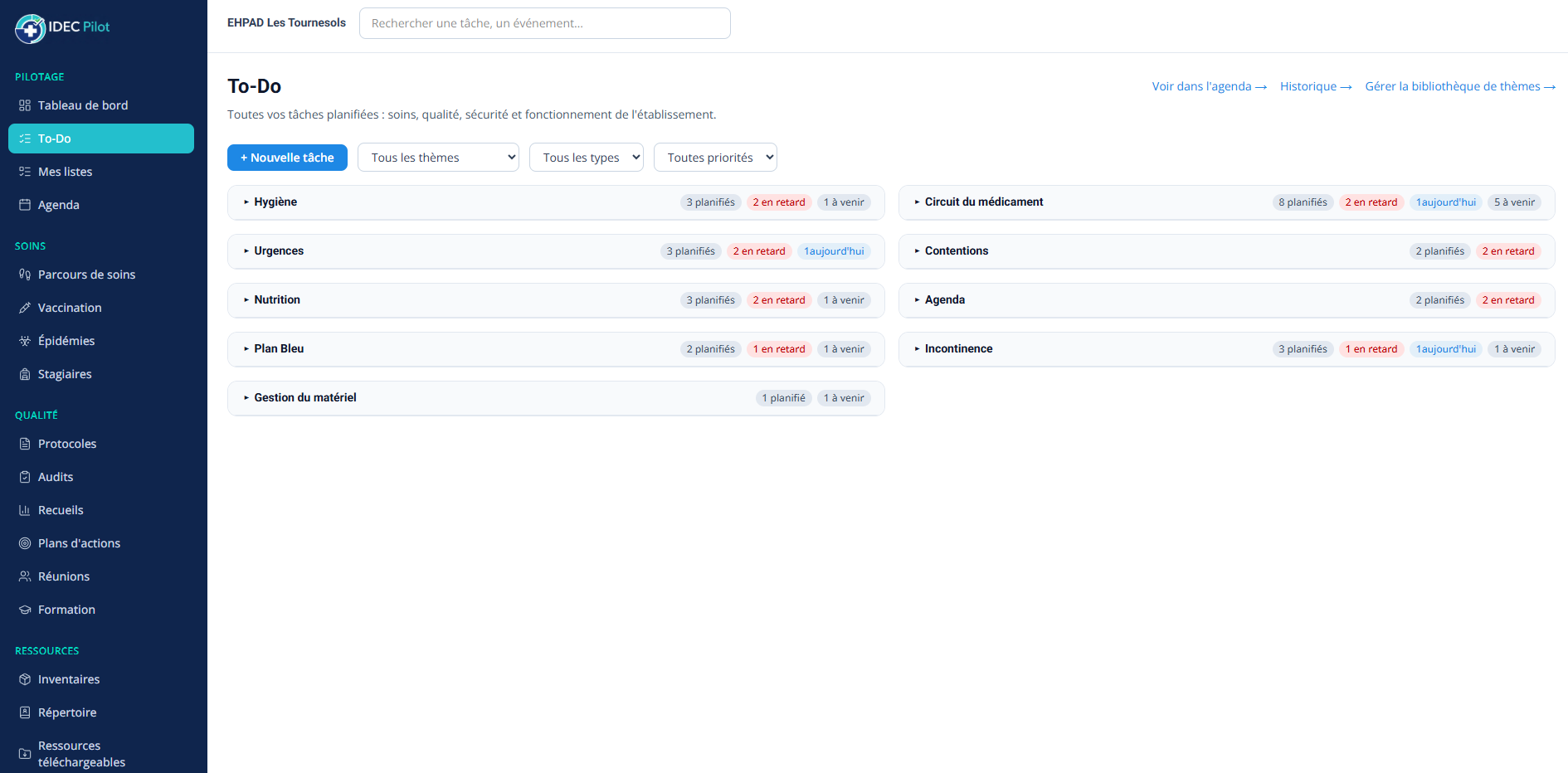Viewport: 1568px width, 773px height.
Task: Click the To-Do checklist icon in sidebar
Action: [25, 139]
